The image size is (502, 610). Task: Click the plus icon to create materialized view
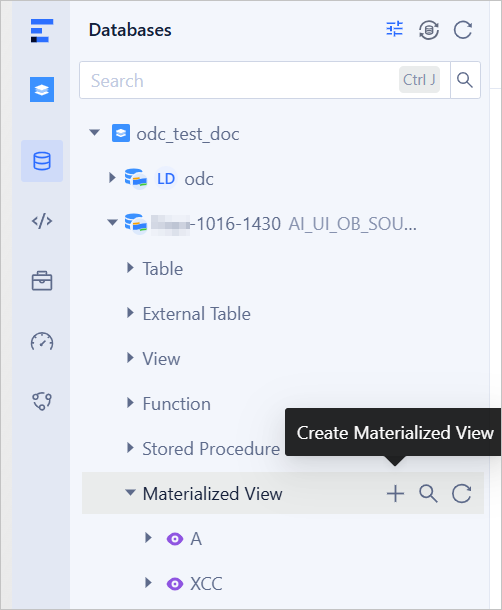pyautogui.click(x=395, y=493)
